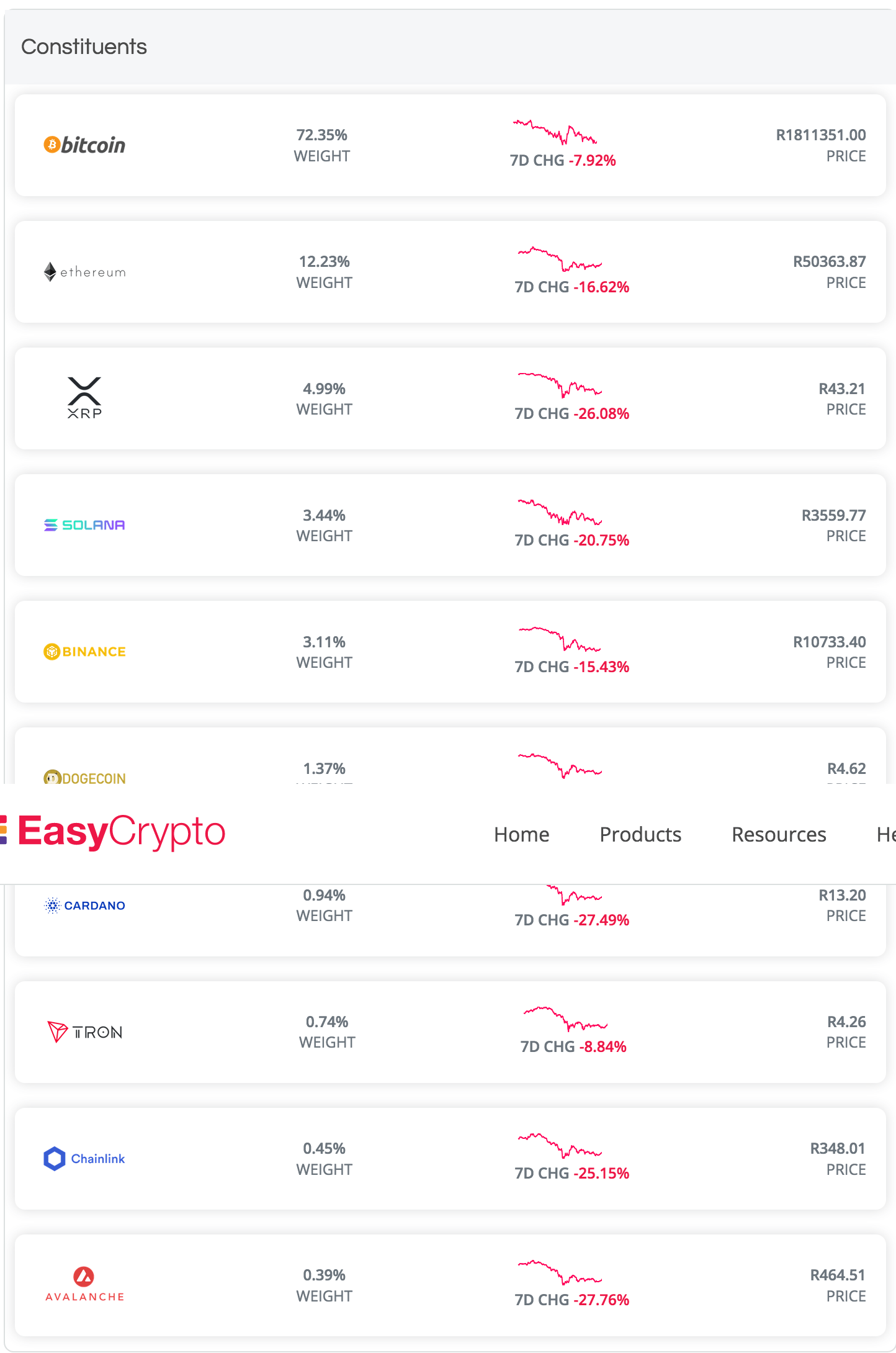896x1353 pixels.
Task: Open the Resources navigation item
Action: click(779, 834)
